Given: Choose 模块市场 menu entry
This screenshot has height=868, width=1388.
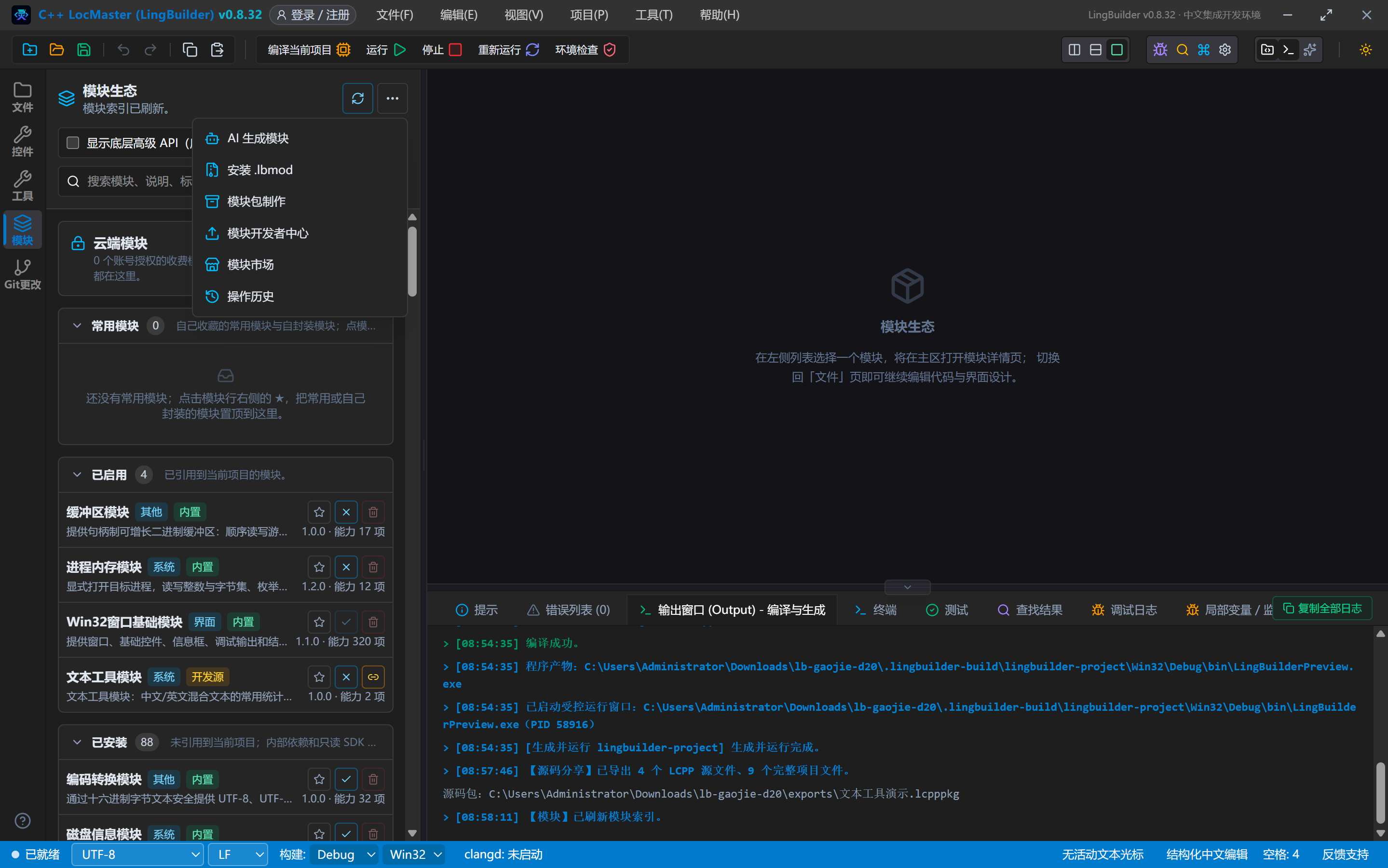Looking at the screenshot, I should coord(299,265).
